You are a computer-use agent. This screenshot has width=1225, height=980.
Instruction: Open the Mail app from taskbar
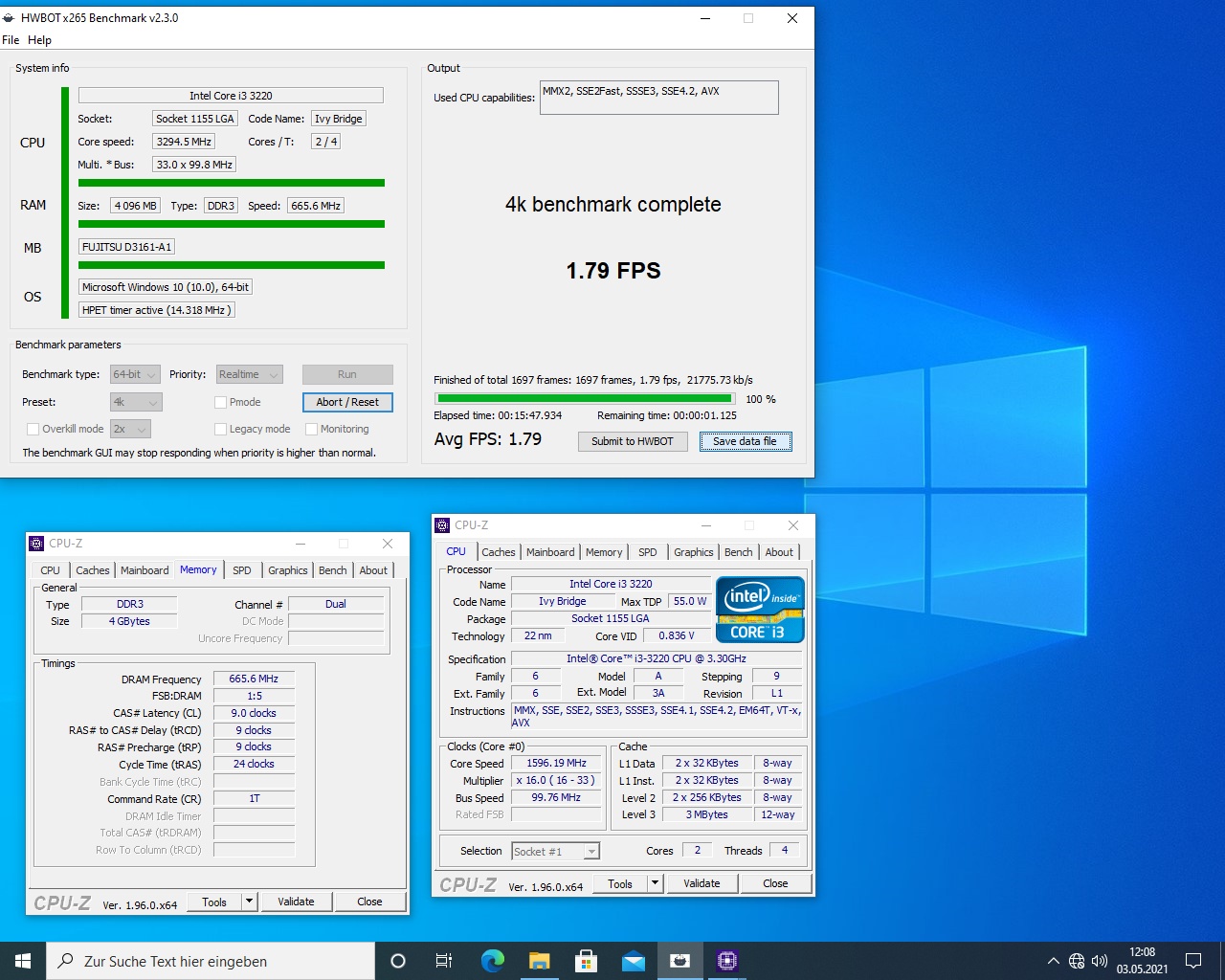633,961
